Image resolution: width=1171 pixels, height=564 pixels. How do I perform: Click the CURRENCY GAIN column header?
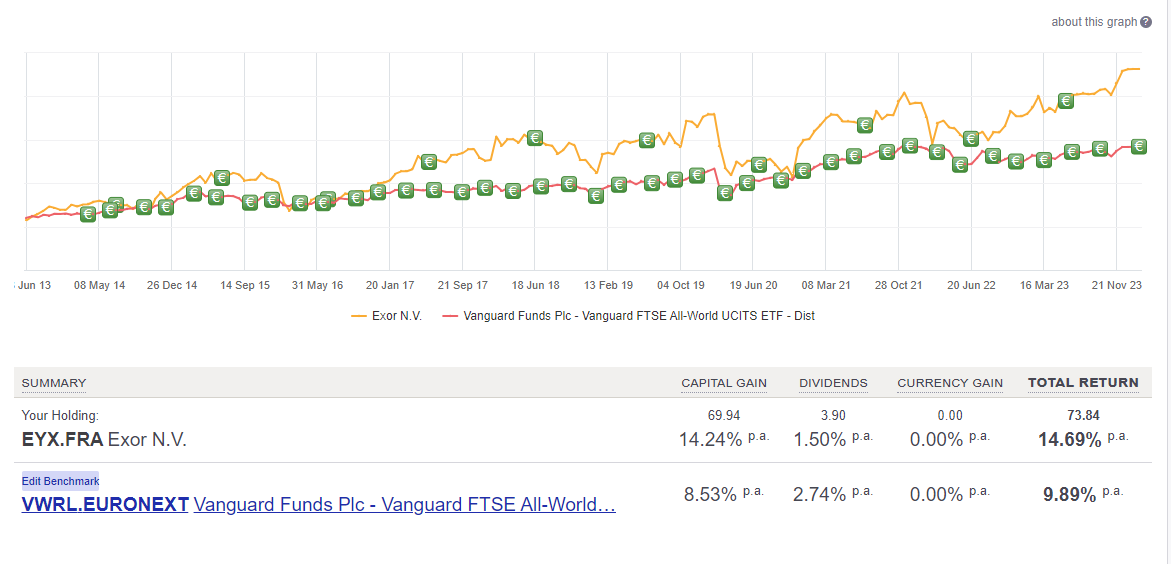[x=950, y=383]
